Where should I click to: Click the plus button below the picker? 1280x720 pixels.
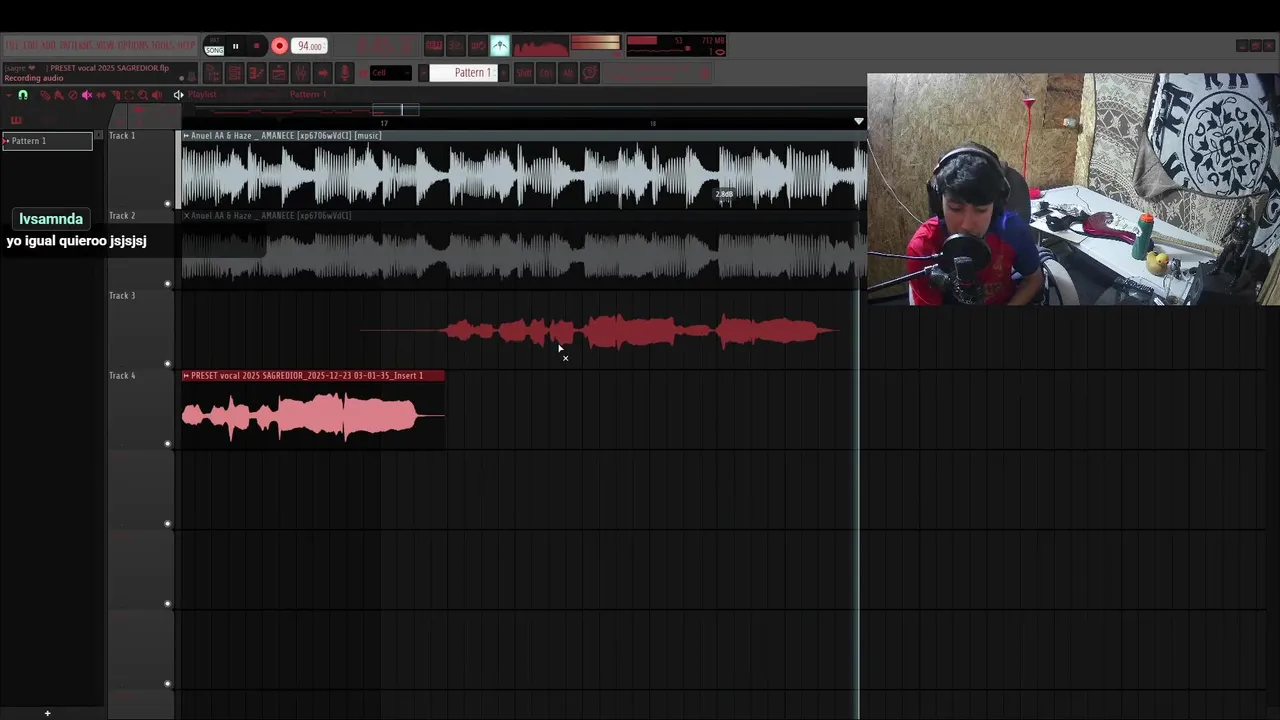tap(47, 713)
